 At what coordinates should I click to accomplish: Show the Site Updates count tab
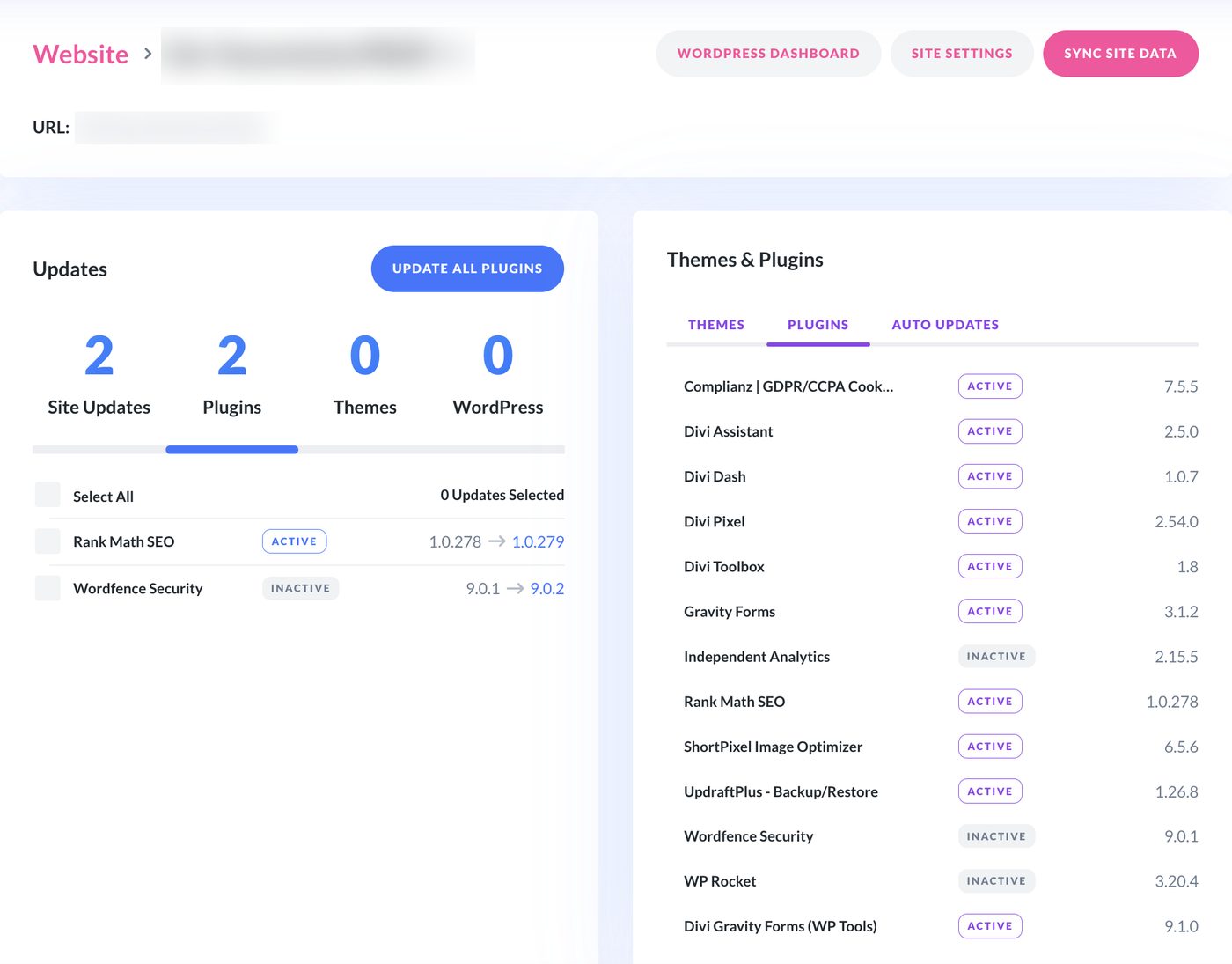[99, 376]
